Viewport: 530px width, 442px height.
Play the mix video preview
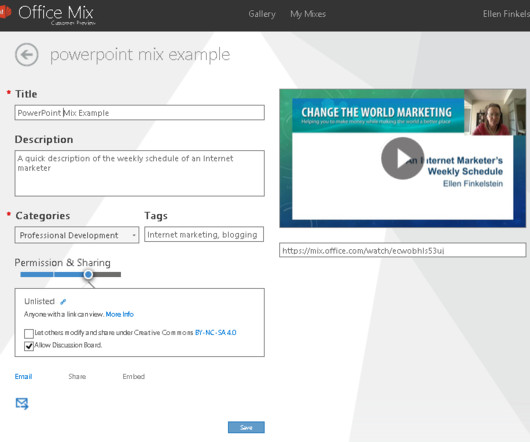pos(402,158)
